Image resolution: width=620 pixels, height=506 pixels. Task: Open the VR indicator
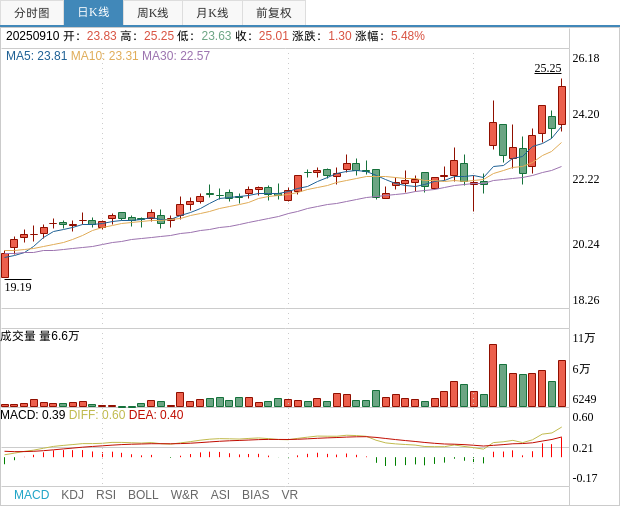pos(290,495)
